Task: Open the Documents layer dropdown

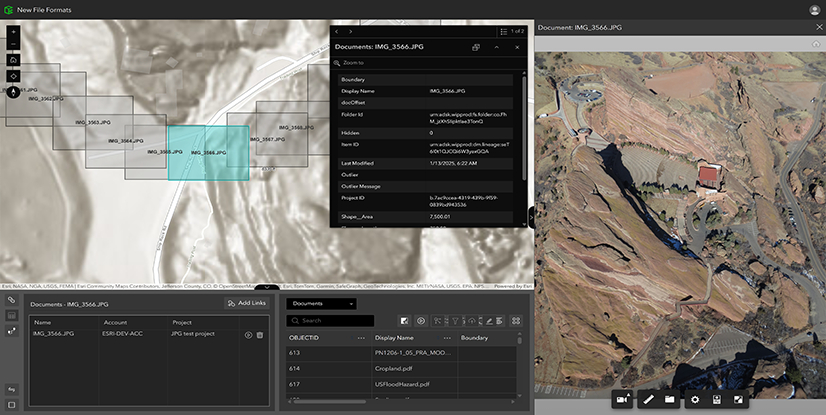Action: pos(321,303)
